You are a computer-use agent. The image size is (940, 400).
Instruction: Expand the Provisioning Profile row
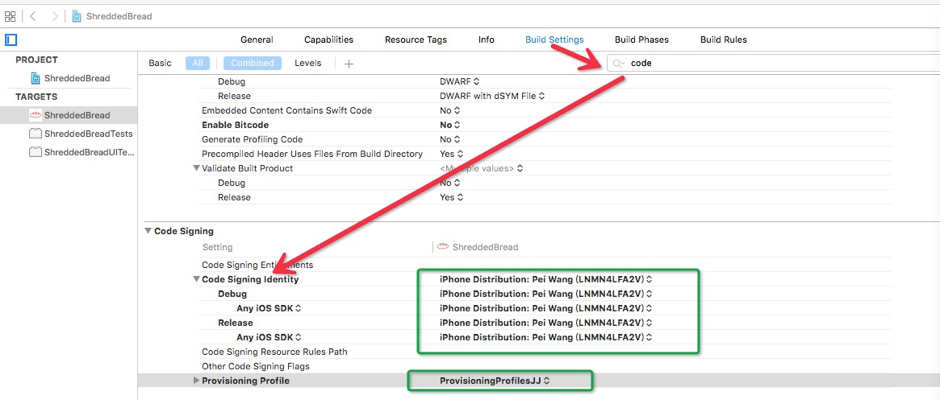(196, 381)
